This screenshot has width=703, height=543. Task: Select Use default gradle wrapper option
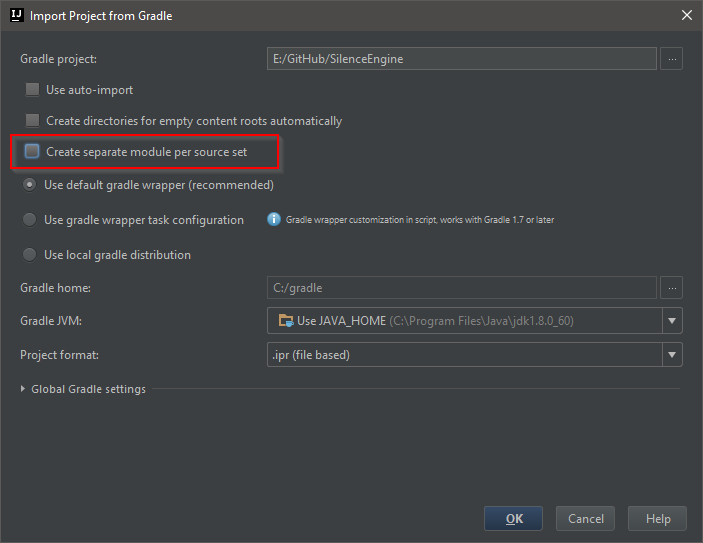click(30, 185)
